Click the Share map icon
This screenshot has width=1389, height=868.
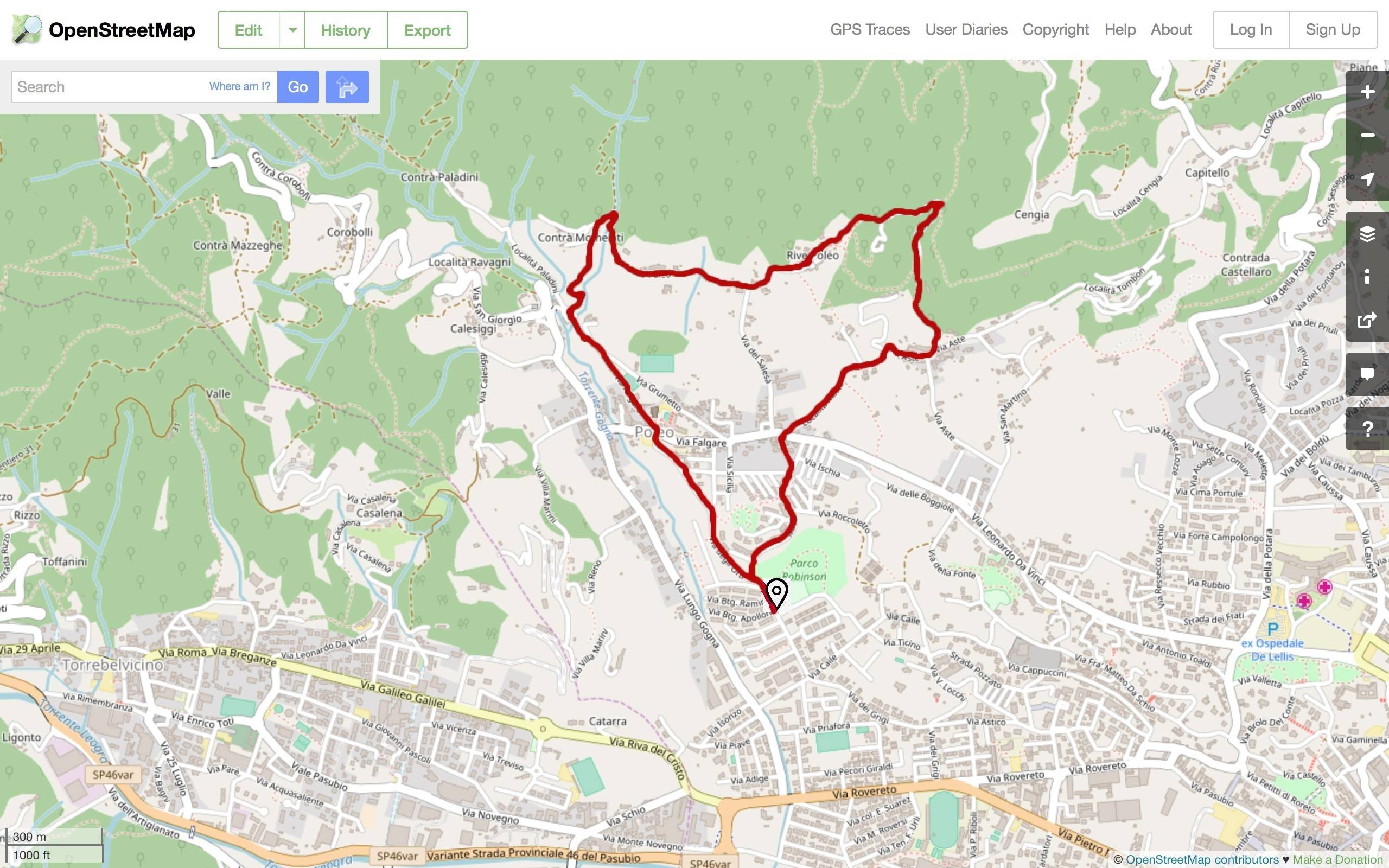click(x=1367, y=320)
